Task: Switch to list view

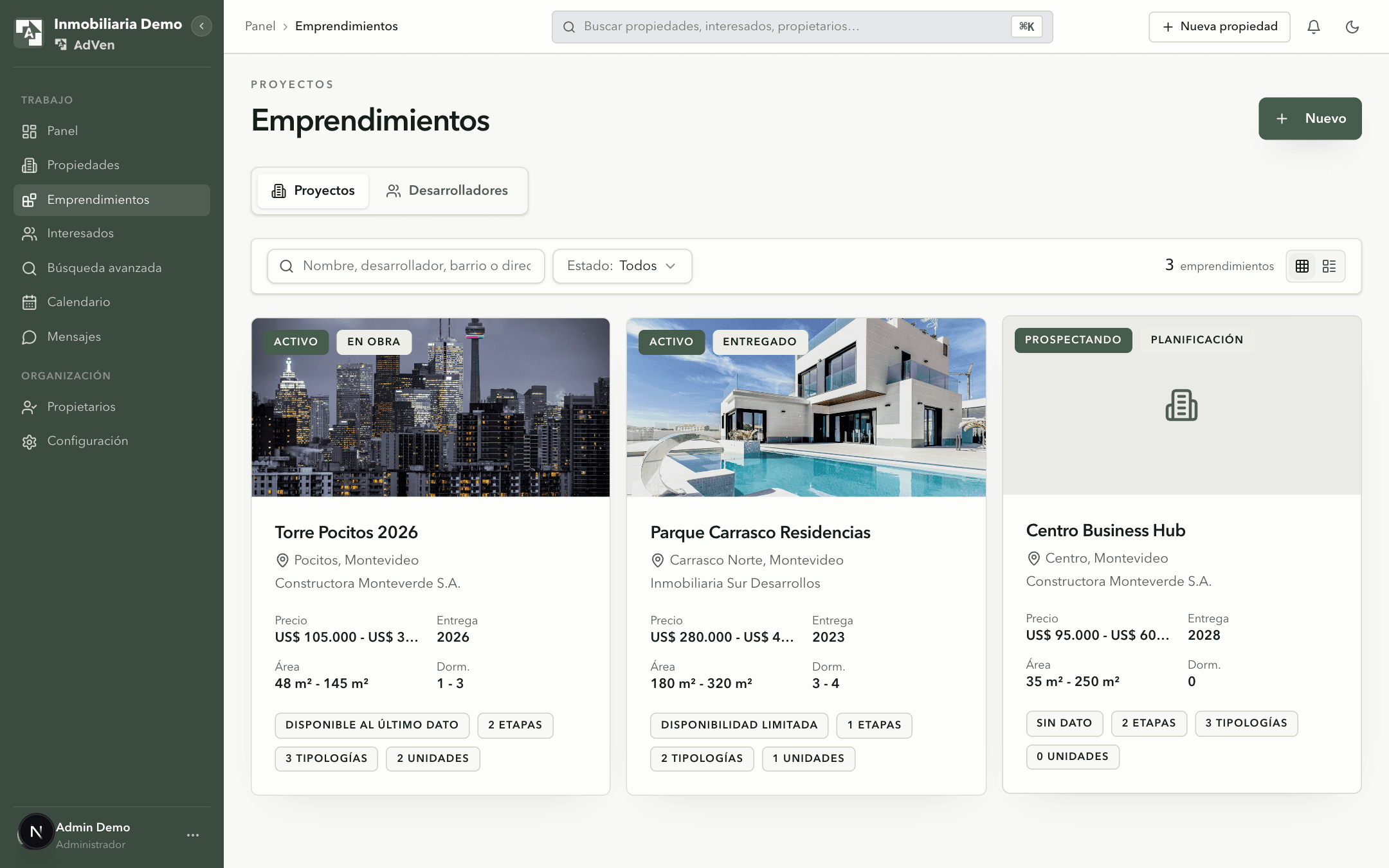Action: pos(1329,266)
